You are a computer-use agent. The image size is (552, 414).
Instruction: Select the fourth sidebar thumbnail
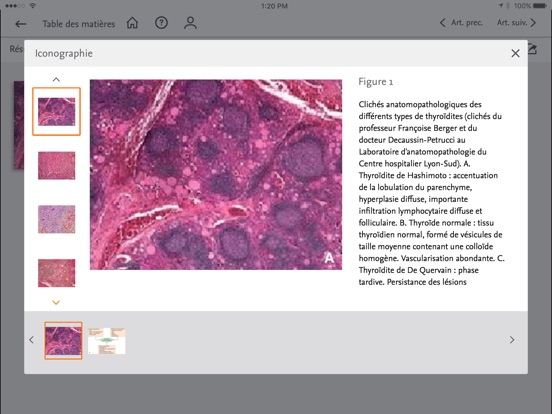[56, 273]
